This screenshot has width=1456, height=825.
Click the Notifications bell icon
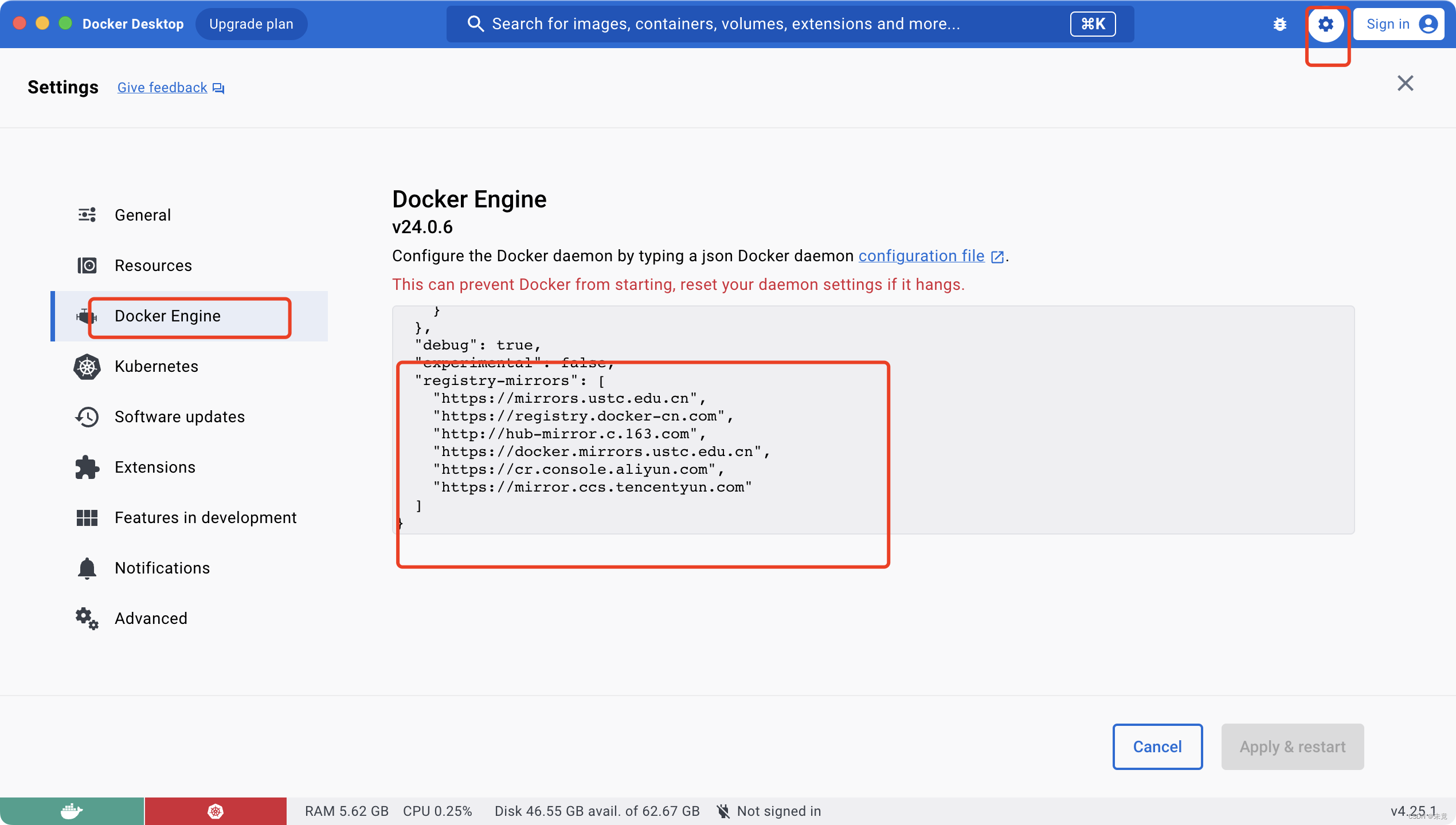point(87,568)
